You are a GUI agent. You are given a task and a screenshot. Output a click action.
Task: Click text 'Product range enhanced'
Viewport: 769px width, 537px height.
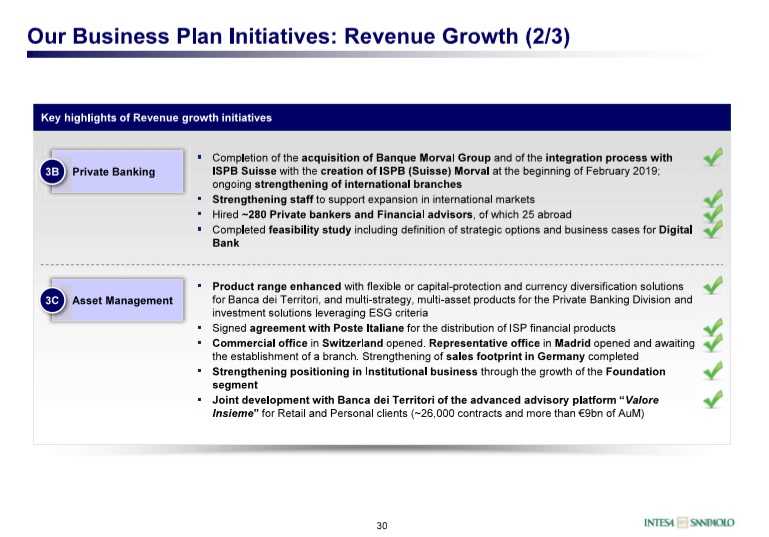(276, 286)
